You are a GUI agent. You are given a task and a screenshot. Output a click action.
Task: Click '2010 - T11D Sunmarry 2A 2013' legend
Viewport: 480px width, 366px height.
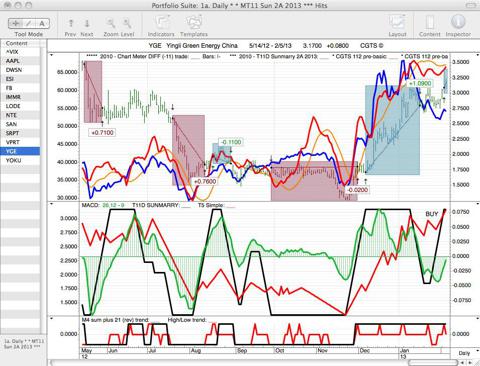[278, 56]
